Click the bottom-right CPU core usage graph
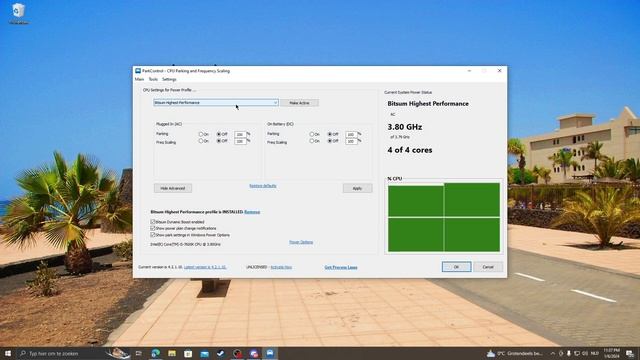This screenshot has width=640, height=360. pos(472,235)
